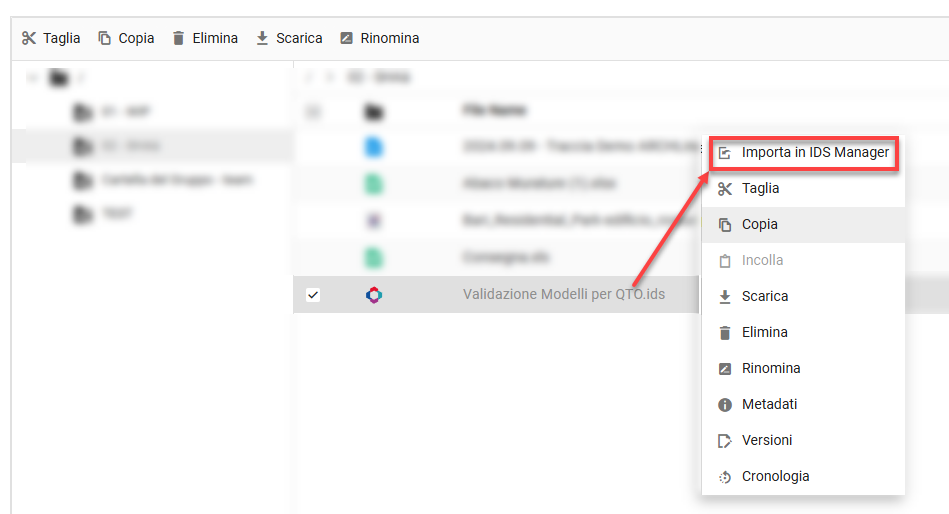Select Importa in IDS Manager menu entry
Image resolution: width=949 pixels, height=514 pixels.
814,153
